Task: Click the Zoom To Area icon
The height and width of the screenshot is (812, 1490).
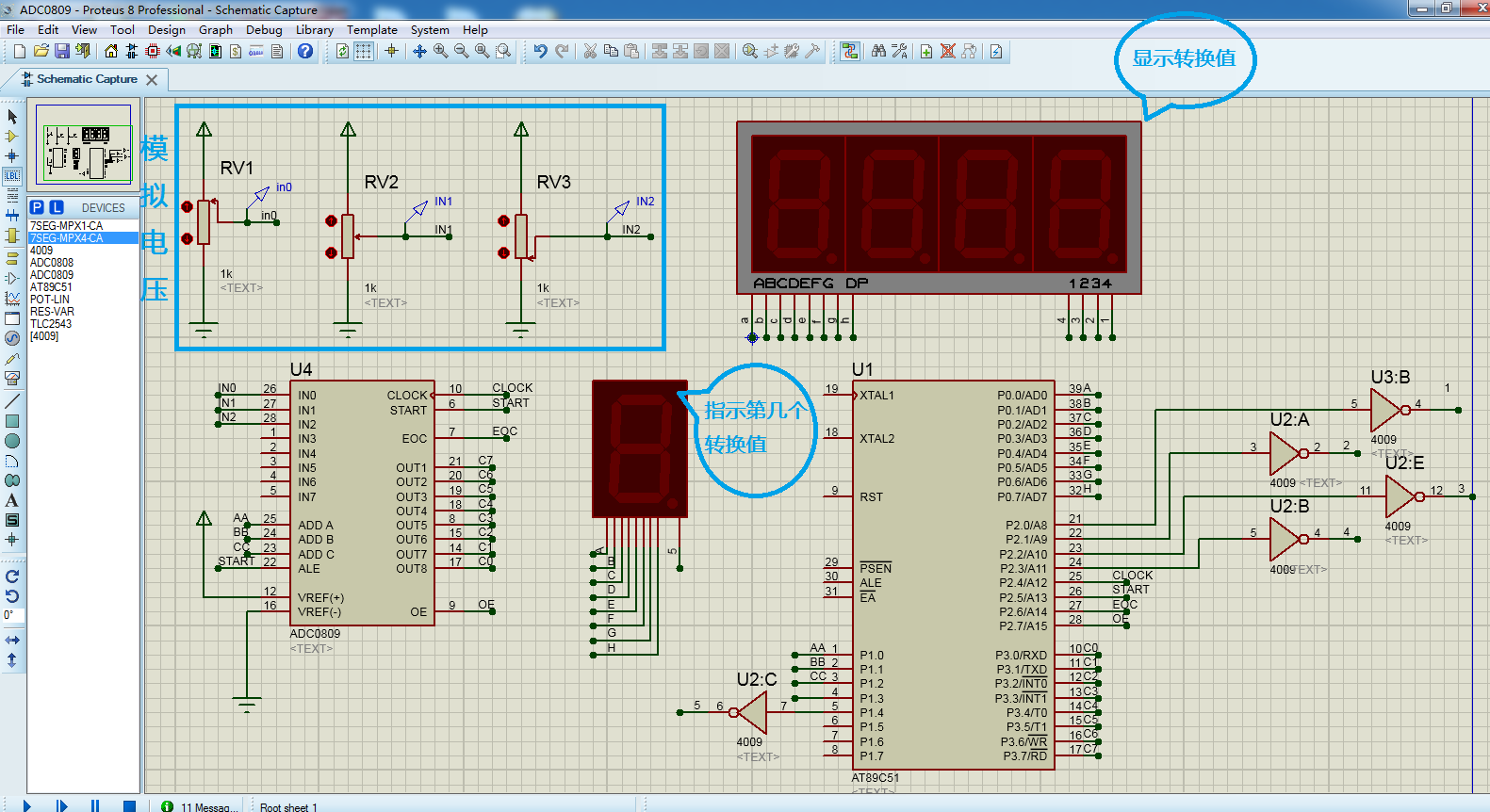Action: tap(503, 51)
